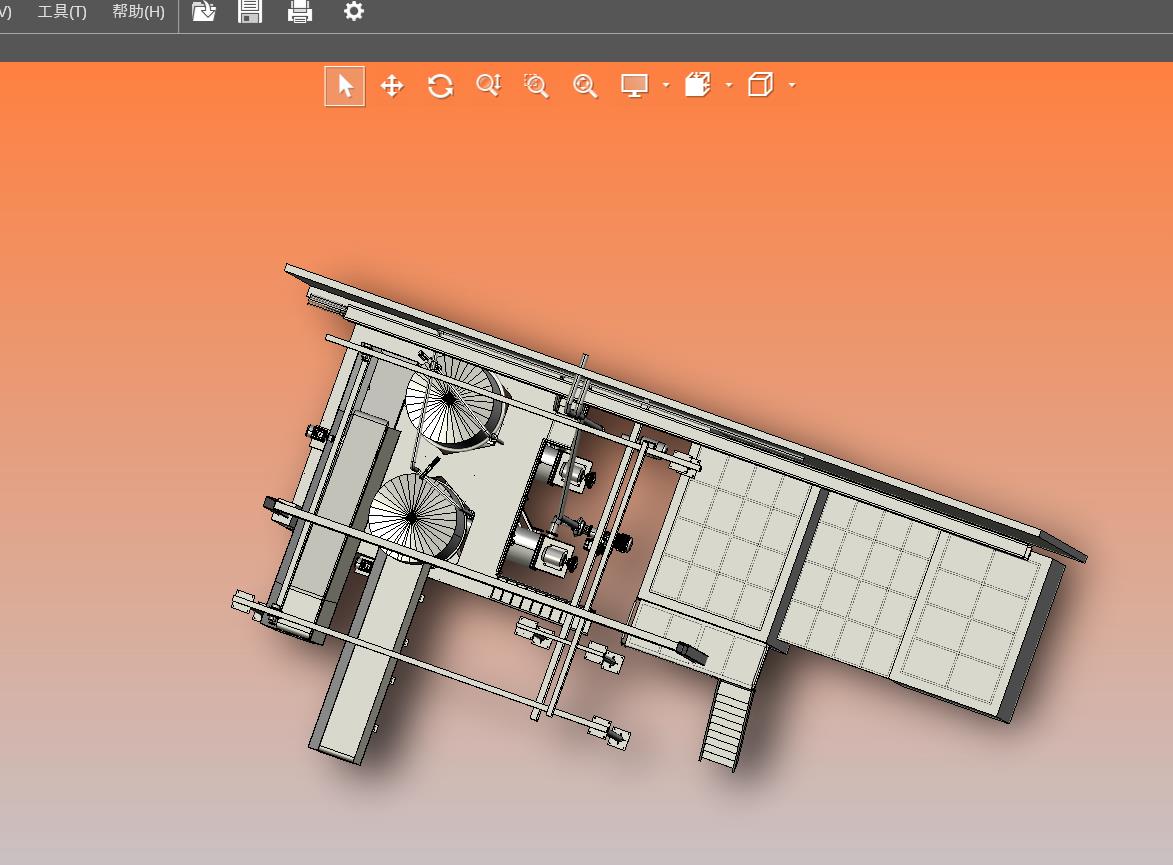This screenshot has height=865, width=1173.
Task: Expand the display mode dropdown arrow
Action: coord(666,85)
